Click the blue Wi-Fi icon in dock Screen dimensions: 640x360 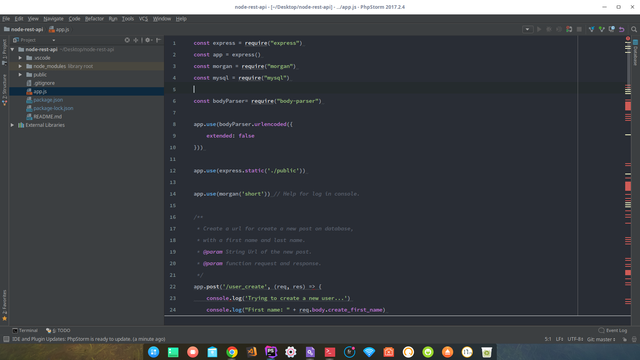369,352
